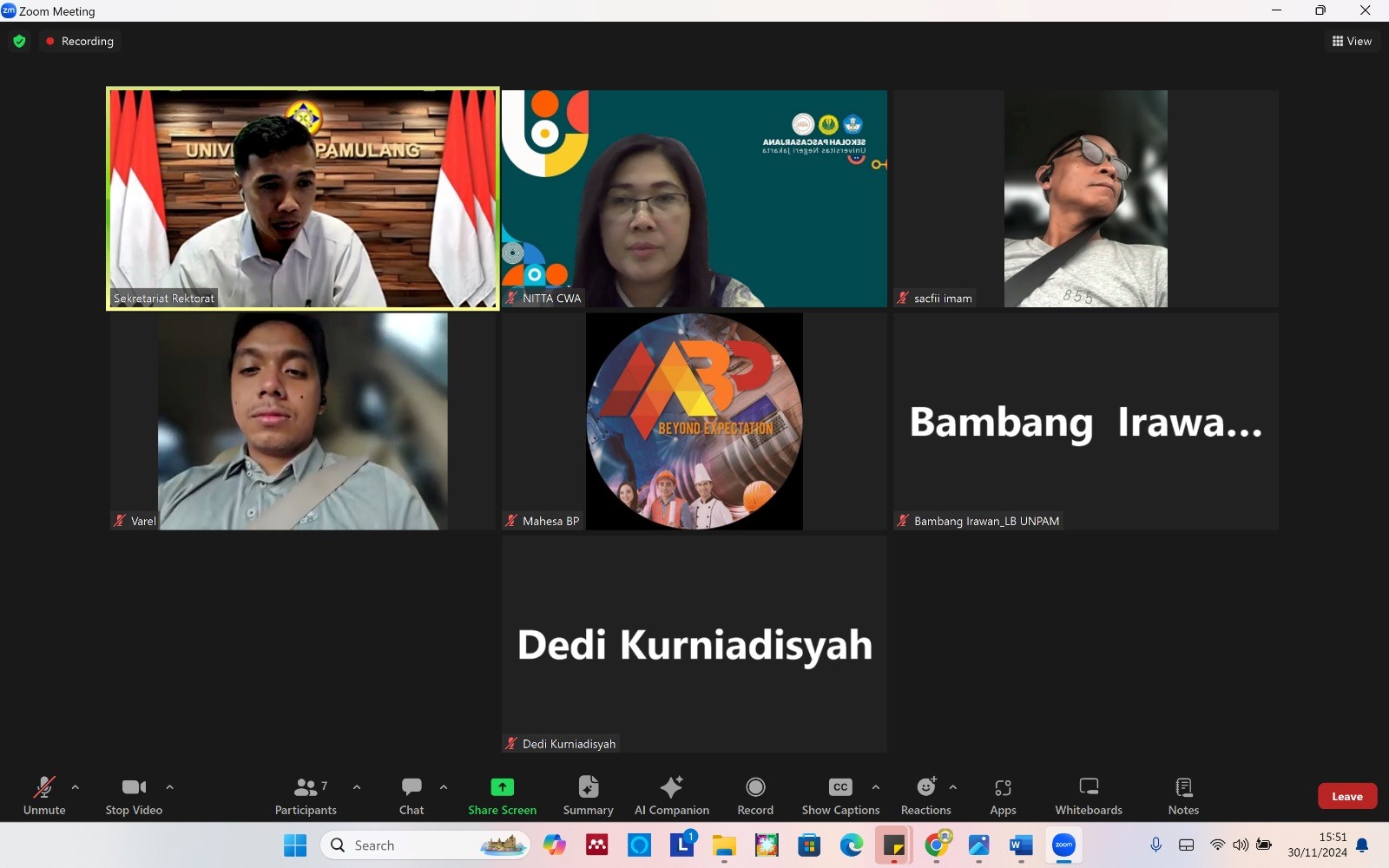Screen dimensions: 1389x868
Task: Open Microsoft Edge from taskbar
Action: (852, 845)
